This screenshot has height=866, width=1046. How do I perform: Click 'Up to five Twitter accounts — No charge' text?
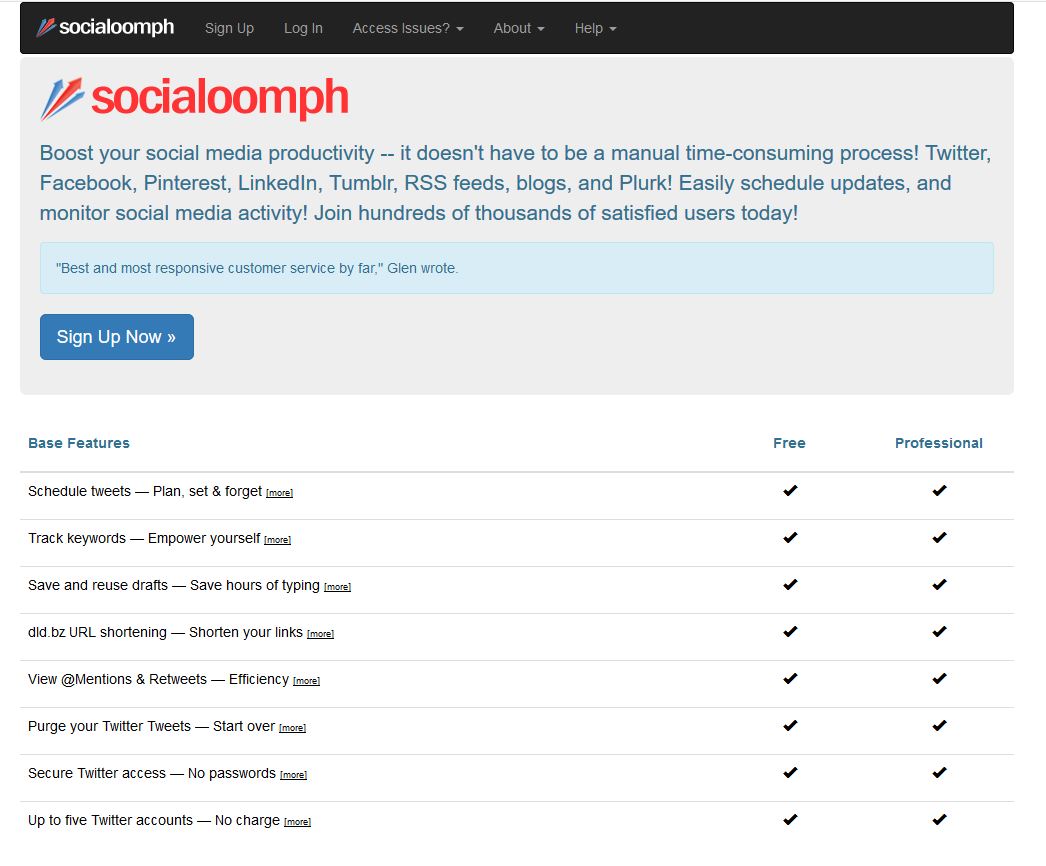tap(154, 820)
